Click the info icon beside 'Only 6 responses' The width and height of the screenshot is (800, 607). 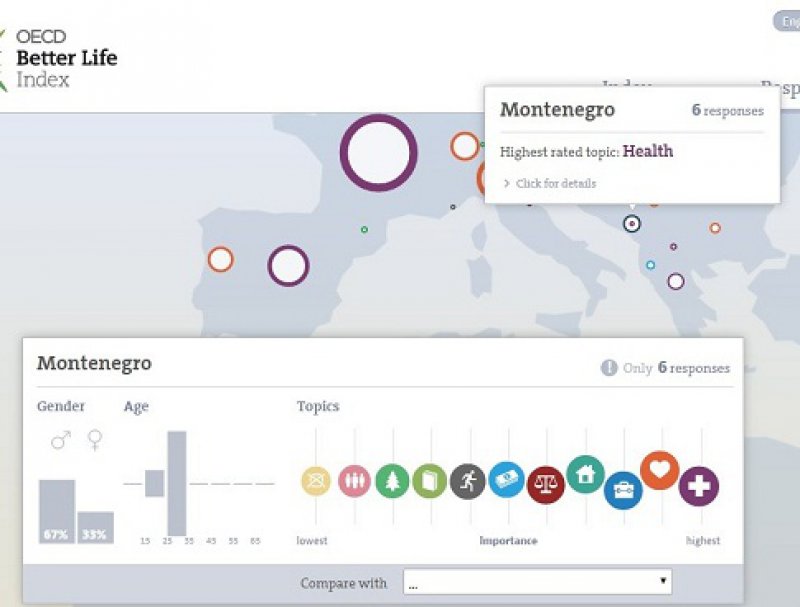[x=609, y=368]
